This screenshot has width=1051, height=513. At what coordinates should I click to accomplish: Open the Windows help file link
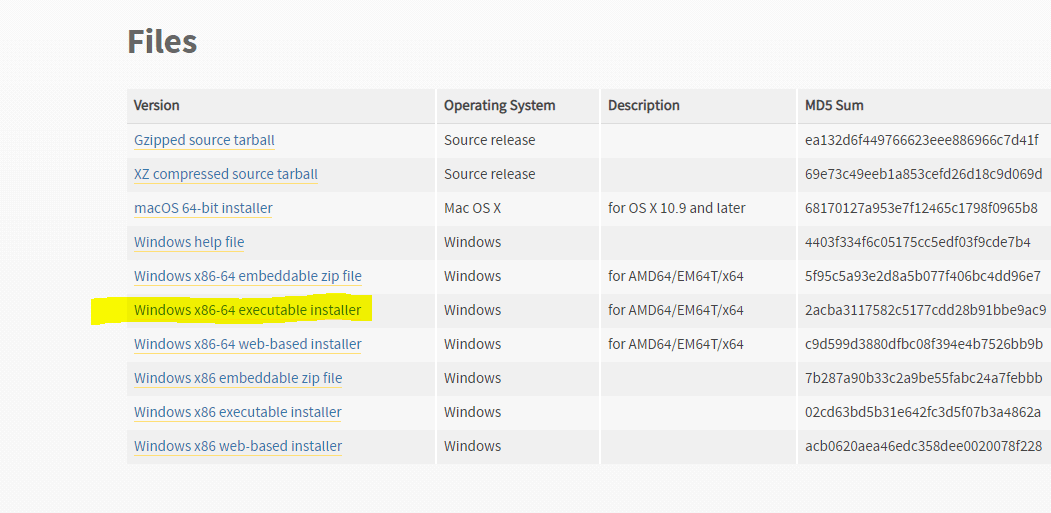pyautogui.click(x=189, y=242)
